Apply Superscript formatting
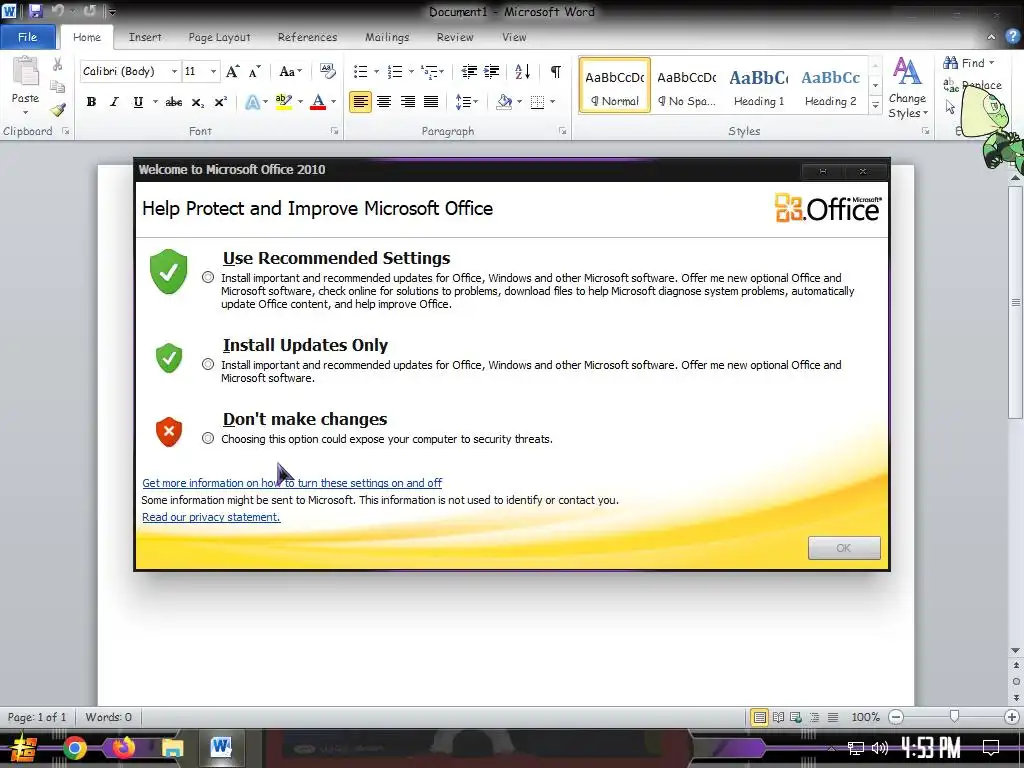The width and height of the screenshot is (1024, 768). (221, 102)
